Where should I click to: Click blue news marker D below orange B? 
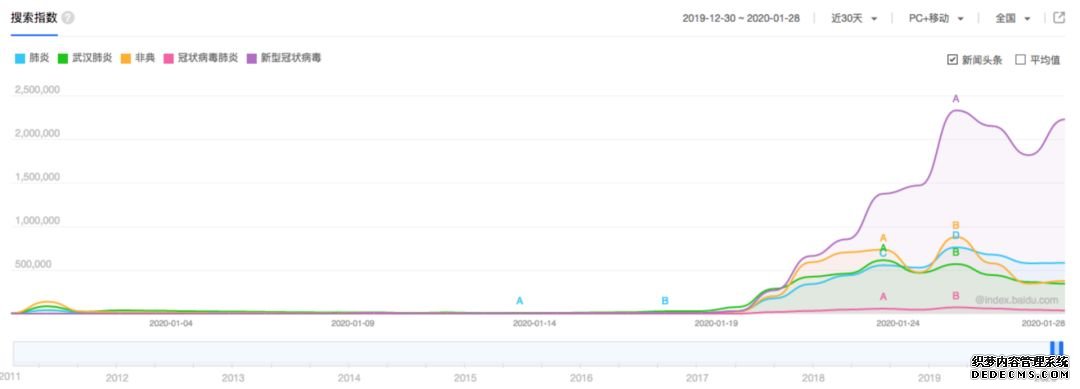point(955,235)
